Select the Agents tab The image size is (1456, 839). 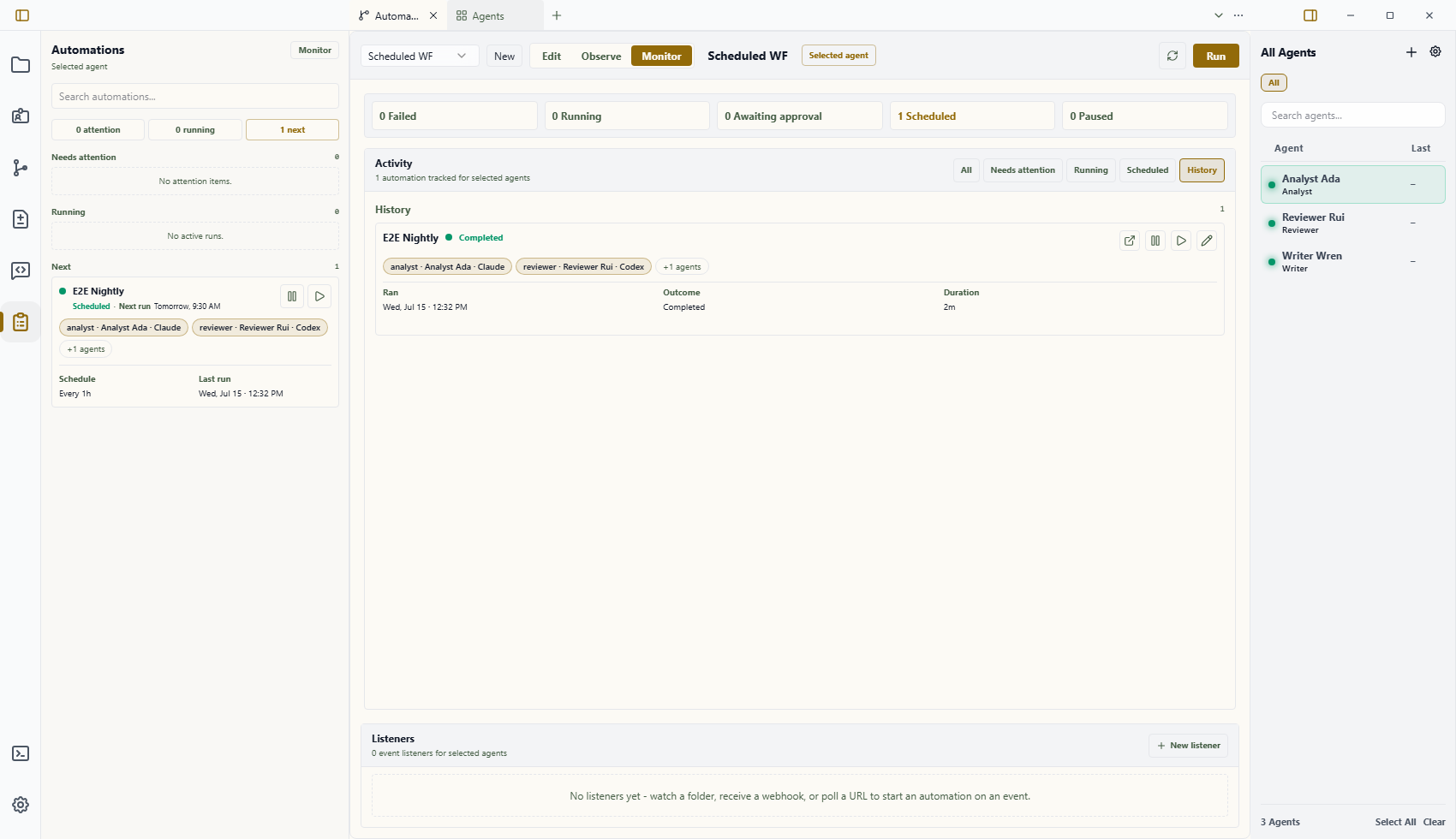494,15
